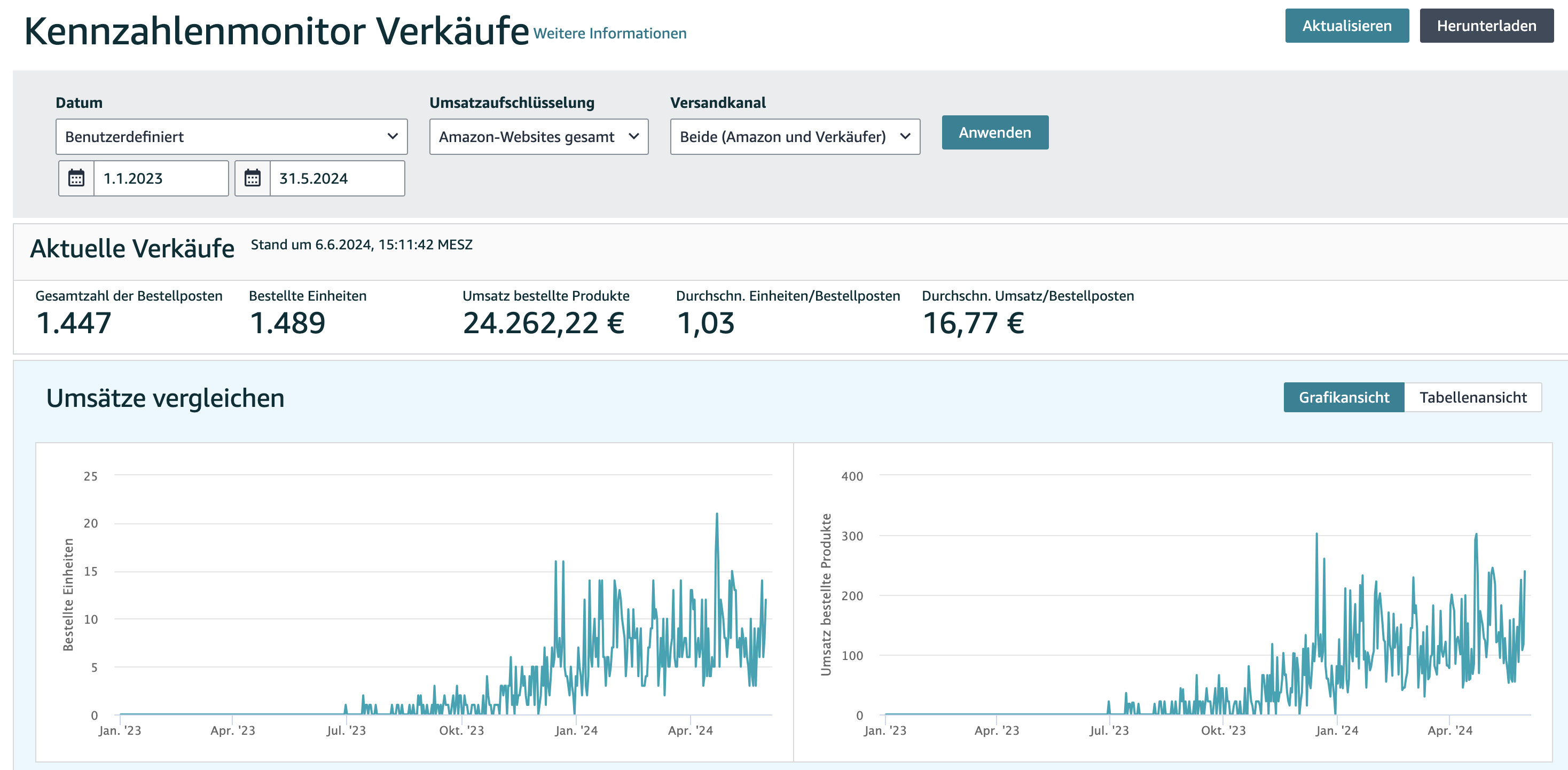Open the start date calendar icon
Screen dimensions: 1568x770
pyautogui.click(x=76, y=178)
